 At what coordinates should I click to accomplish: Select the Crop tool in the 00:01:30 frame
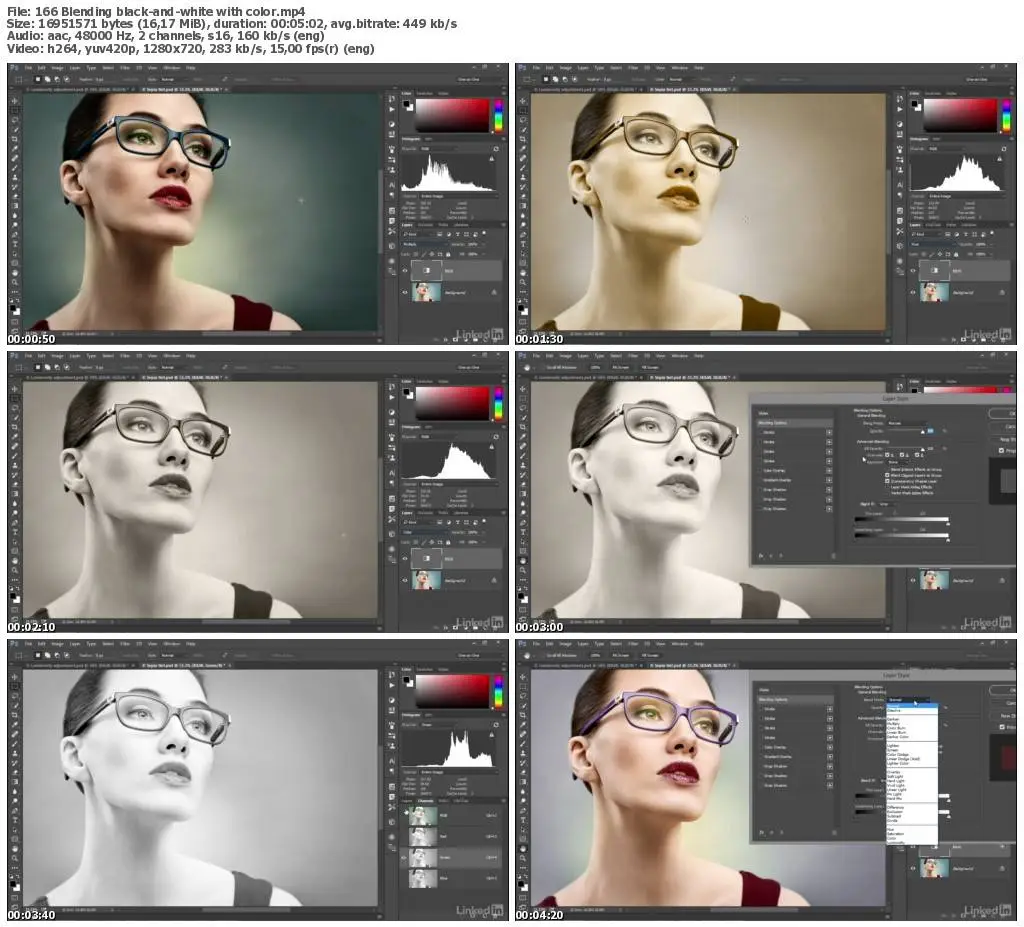pos(521,138)
